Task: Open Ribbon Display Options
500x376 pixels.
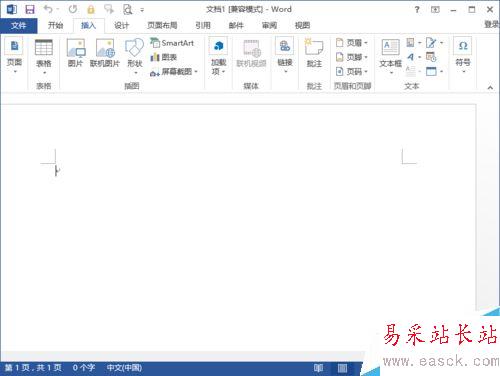Action: point(435,10)
